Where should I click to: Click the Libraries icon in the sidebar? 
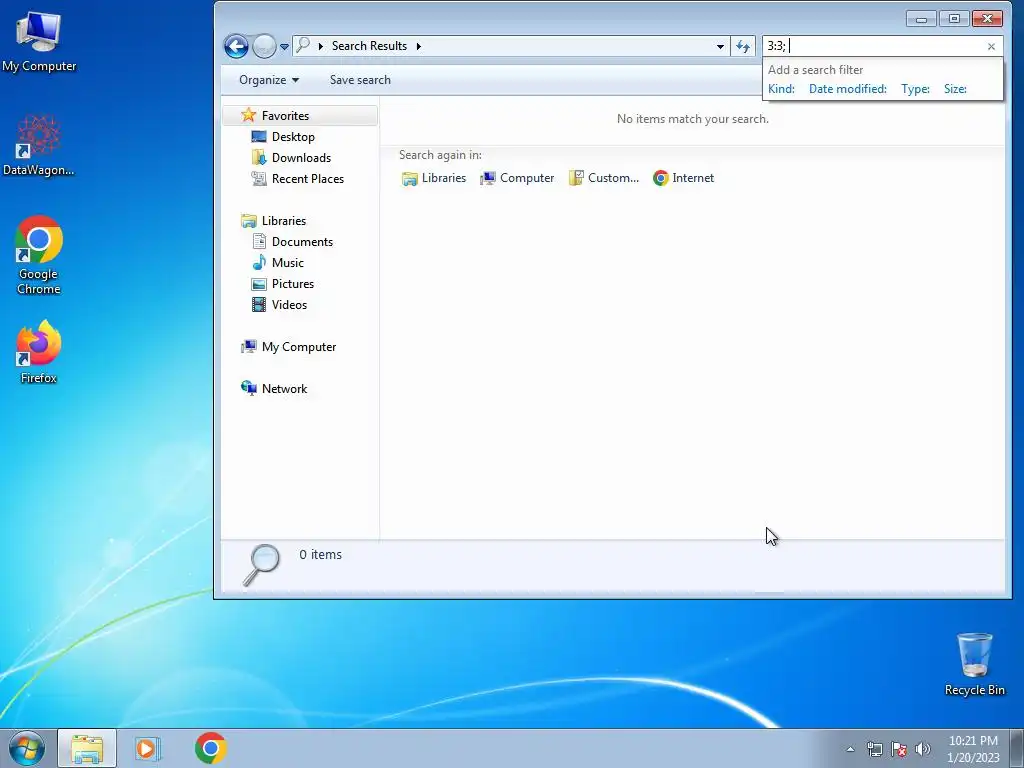coord(248,221)
